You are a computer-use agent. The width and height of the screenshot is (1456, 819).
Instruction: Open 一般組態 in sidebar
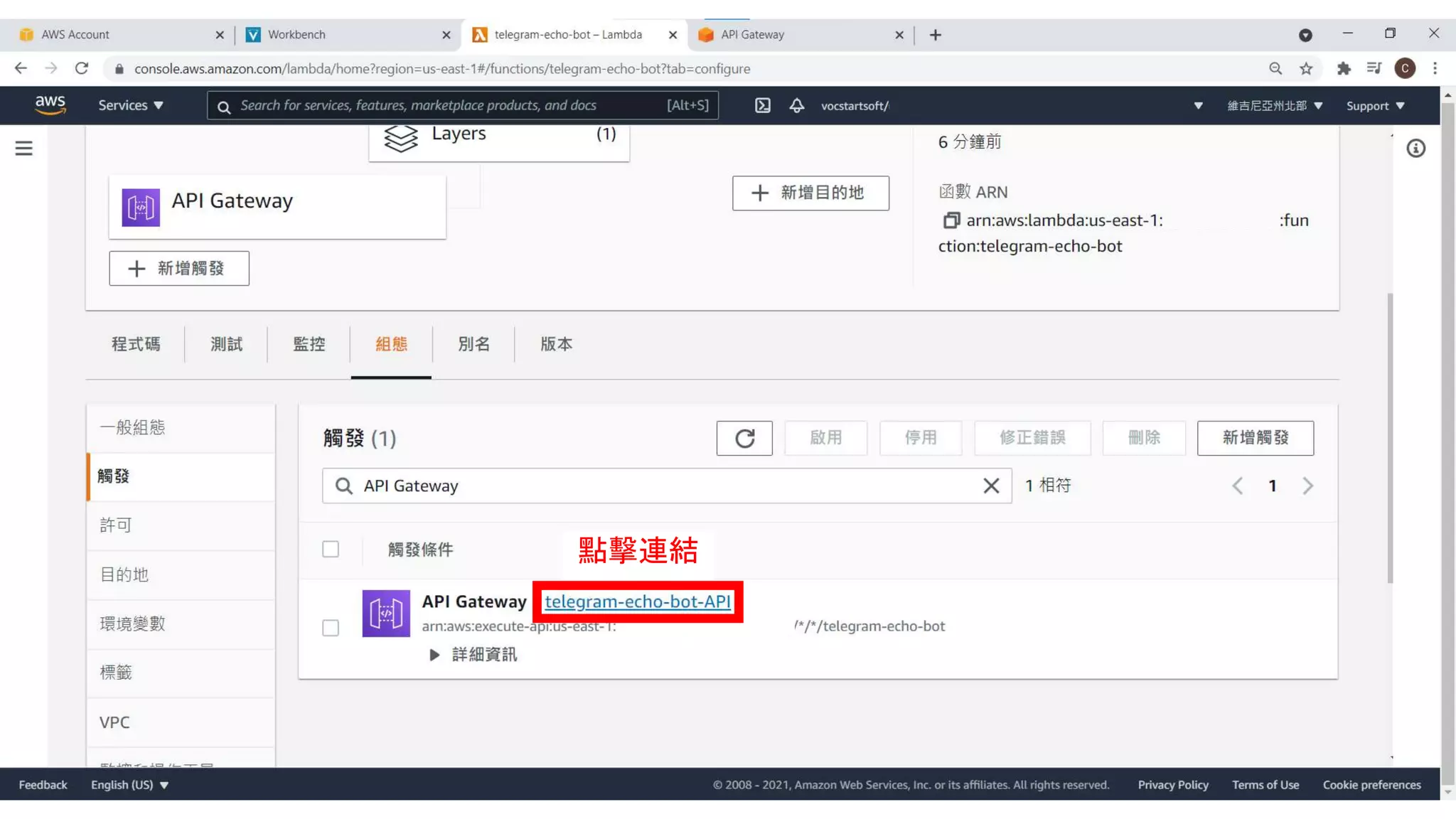[181, 427]
